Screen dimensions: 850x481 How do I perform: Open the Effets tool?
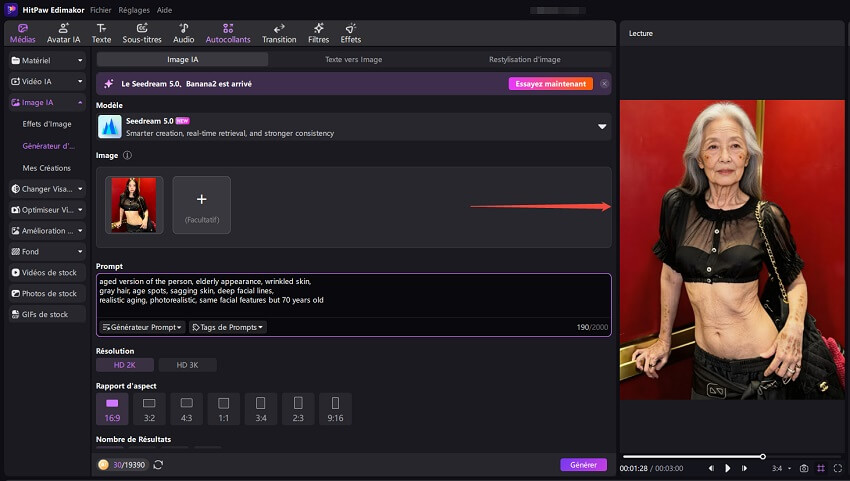point(351,34)
